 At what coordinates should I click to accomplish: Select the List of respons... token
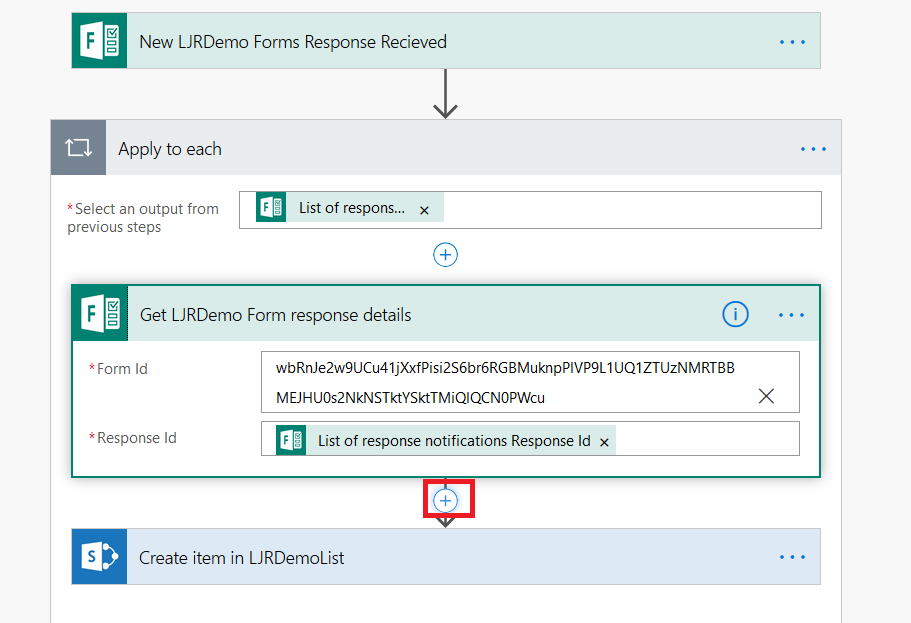click(351, 208)
